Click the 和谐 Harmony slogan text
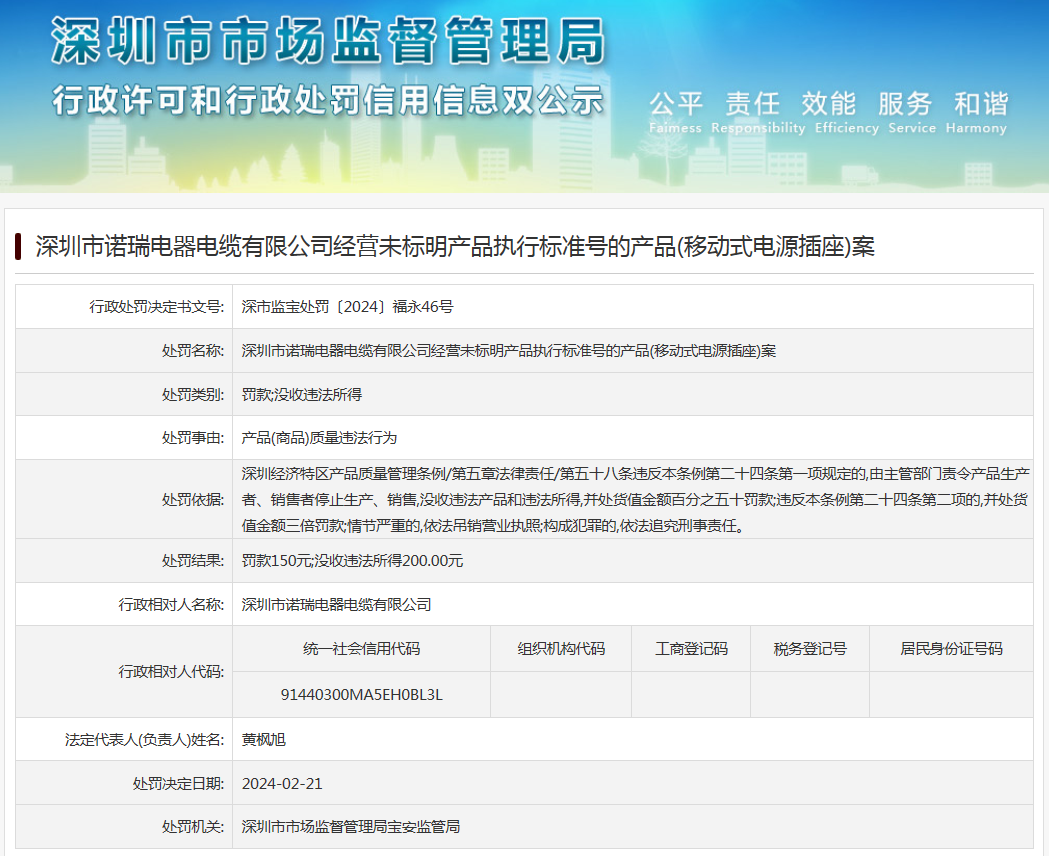The height and width of the screenshot is (856, 1049). pyautogui.click(x=977, y=112)
